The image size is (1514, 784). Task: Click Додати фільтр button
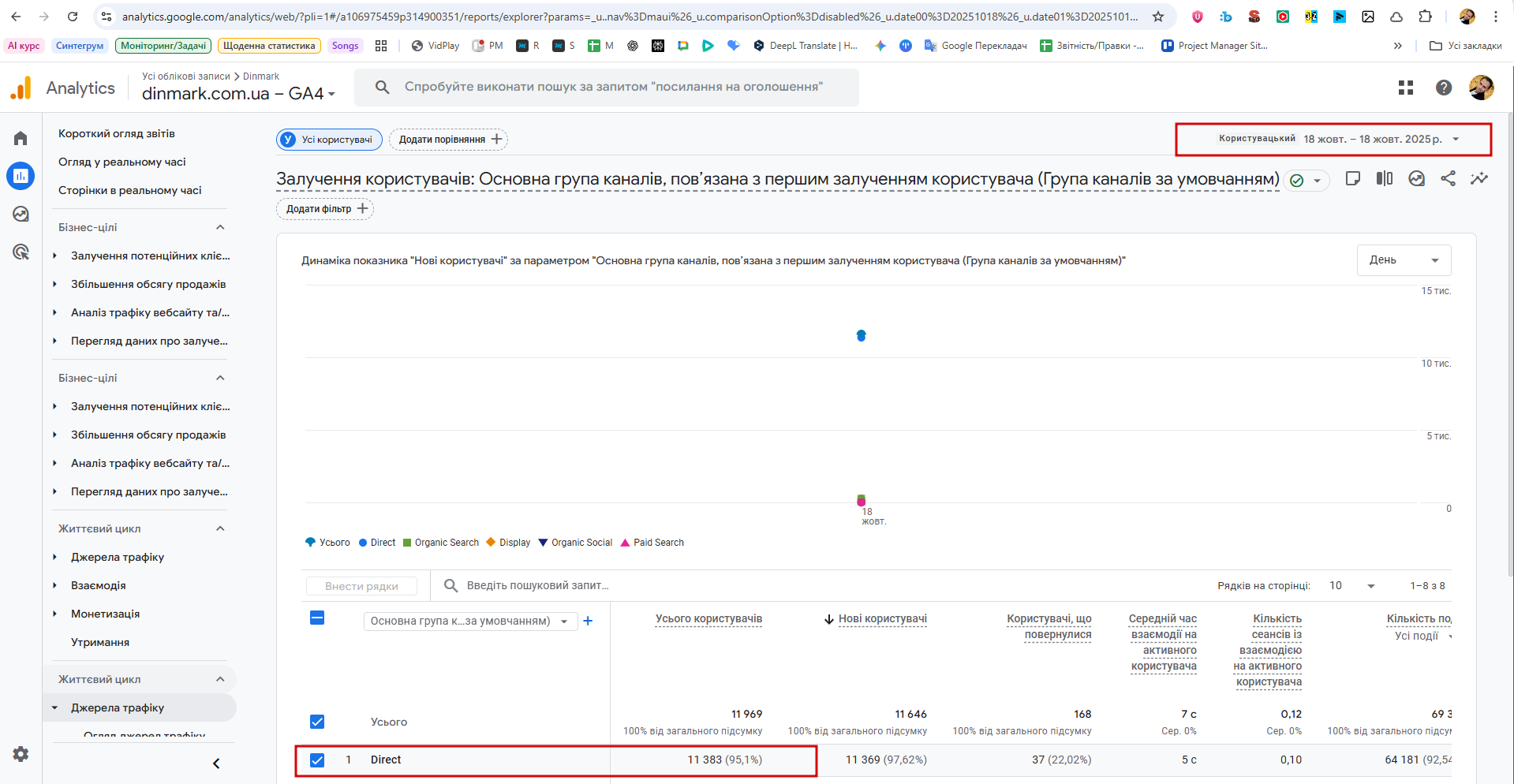click(325, 209)
